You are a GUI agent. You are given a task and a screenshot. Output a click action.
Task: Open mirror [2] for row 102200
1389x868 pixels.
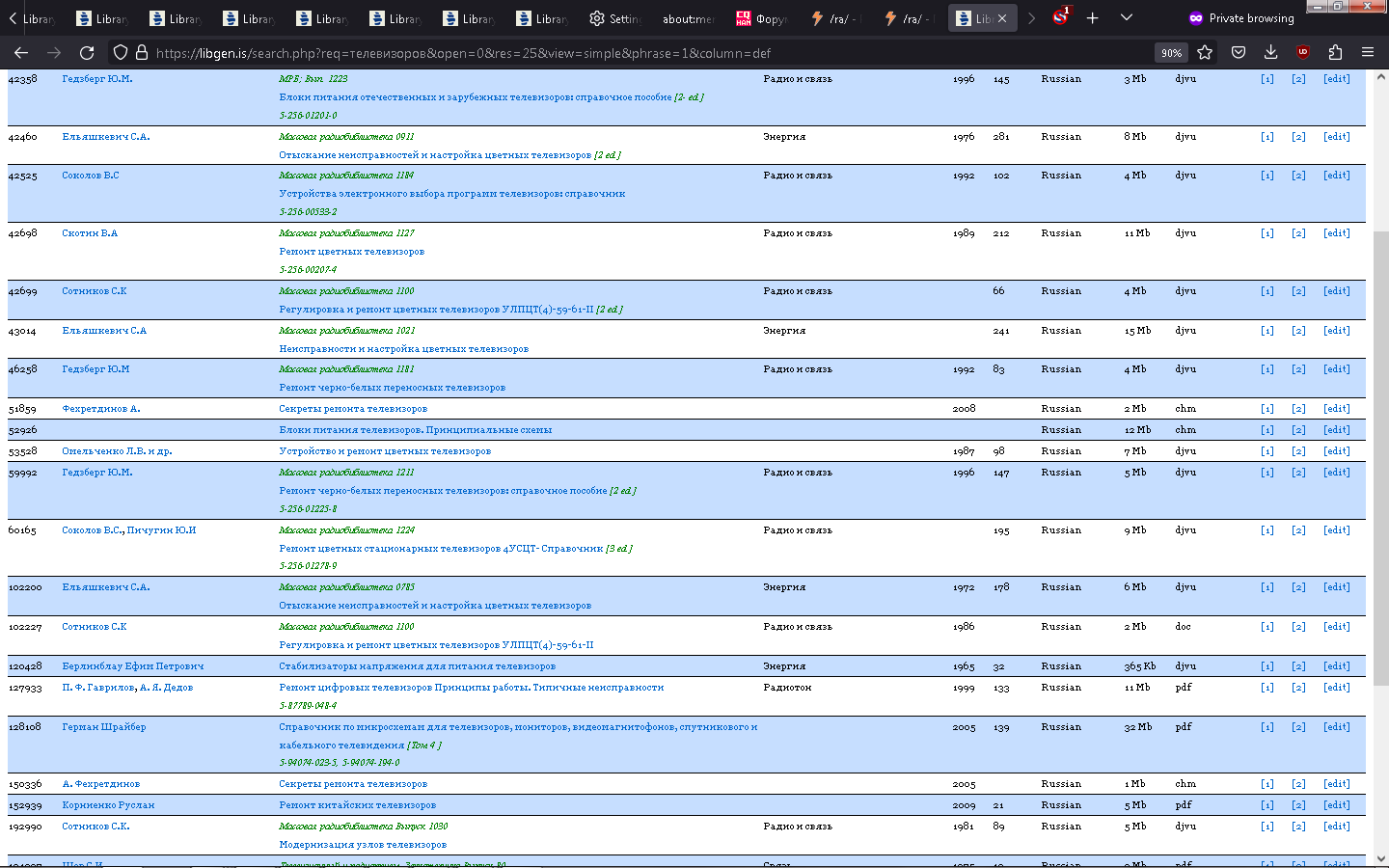tap(1298, 587)
